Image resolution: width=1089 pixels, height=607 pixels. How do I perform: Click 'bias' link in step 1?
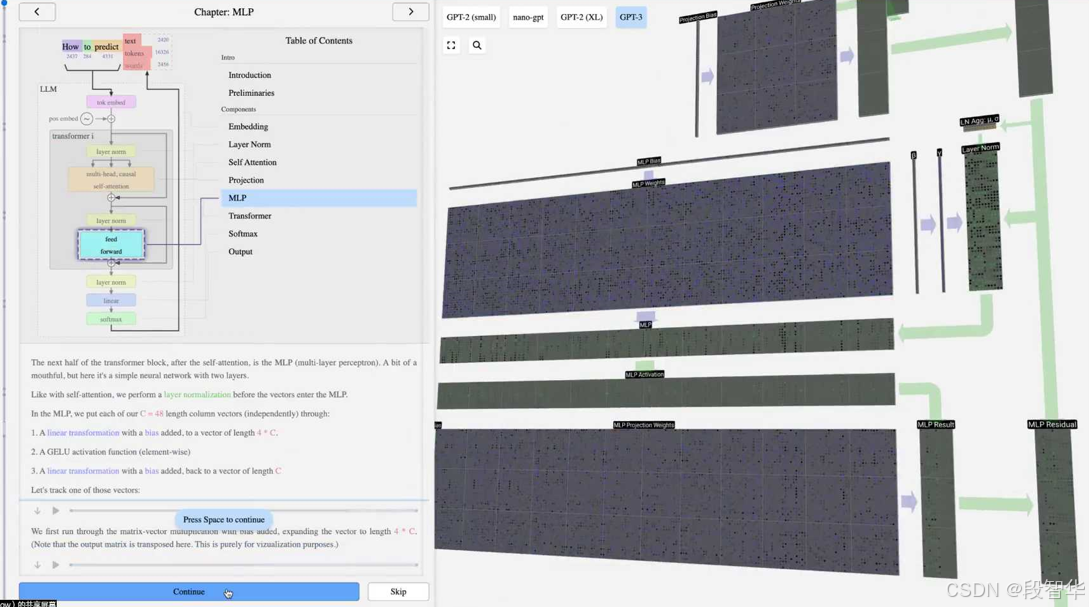(x=151, y=433)
